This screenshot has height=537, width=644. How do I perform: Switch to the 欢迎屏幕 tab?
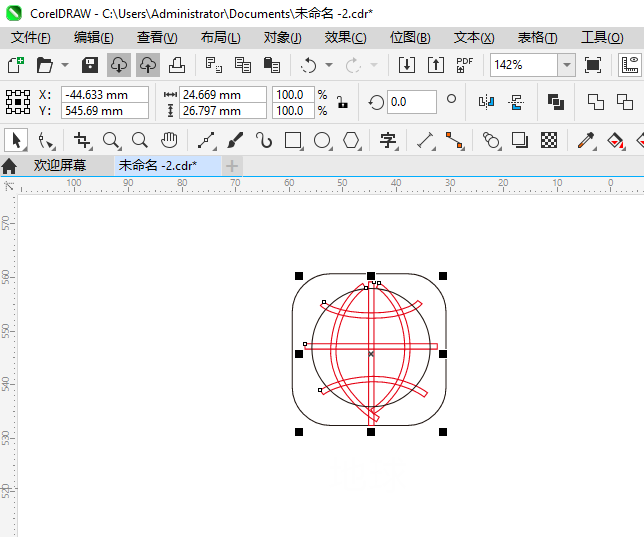click(59, 165)
